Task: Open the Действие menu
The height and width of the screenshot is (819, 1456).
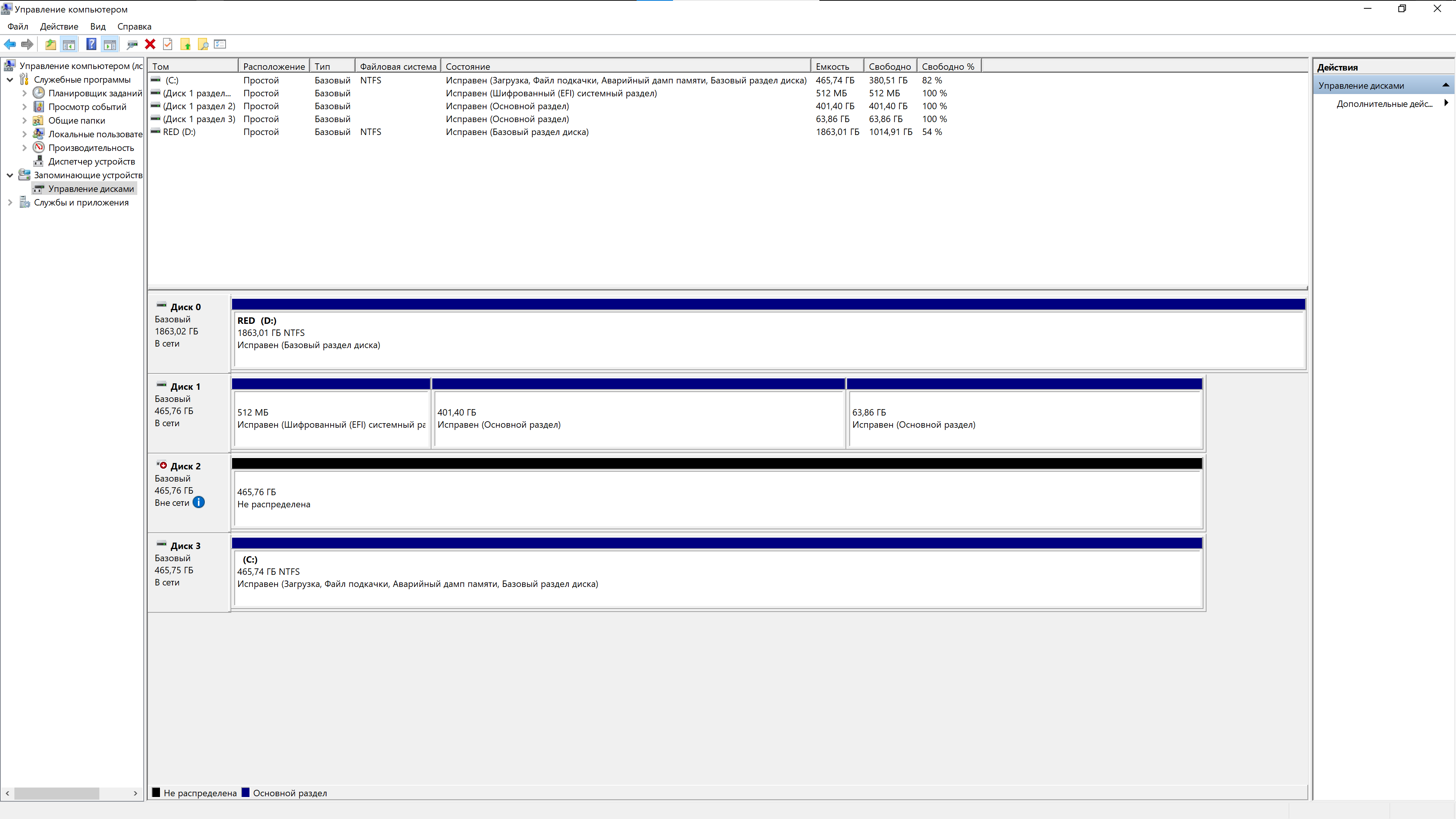Action: (60, 27)
